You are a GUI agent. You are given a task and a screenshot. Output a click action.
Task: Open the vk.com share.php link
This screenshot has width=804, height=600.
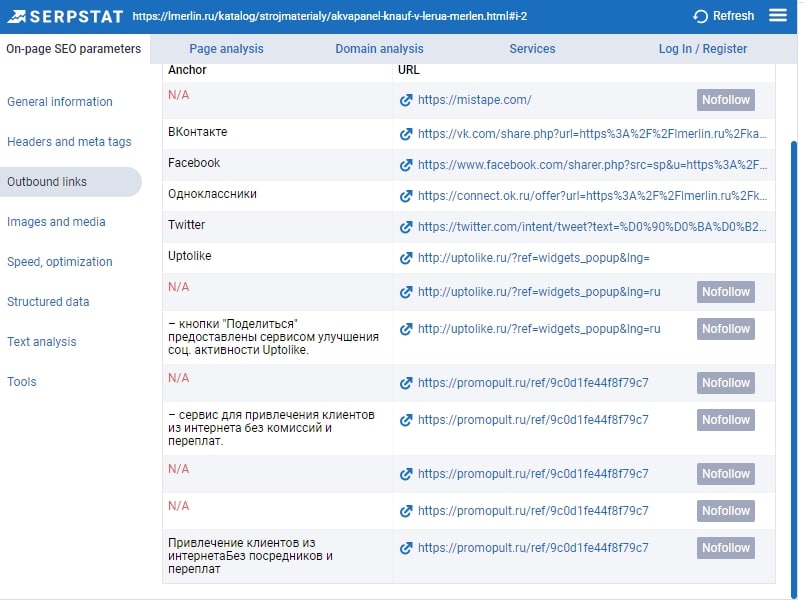pyautogui.click(x=592, y=134)
